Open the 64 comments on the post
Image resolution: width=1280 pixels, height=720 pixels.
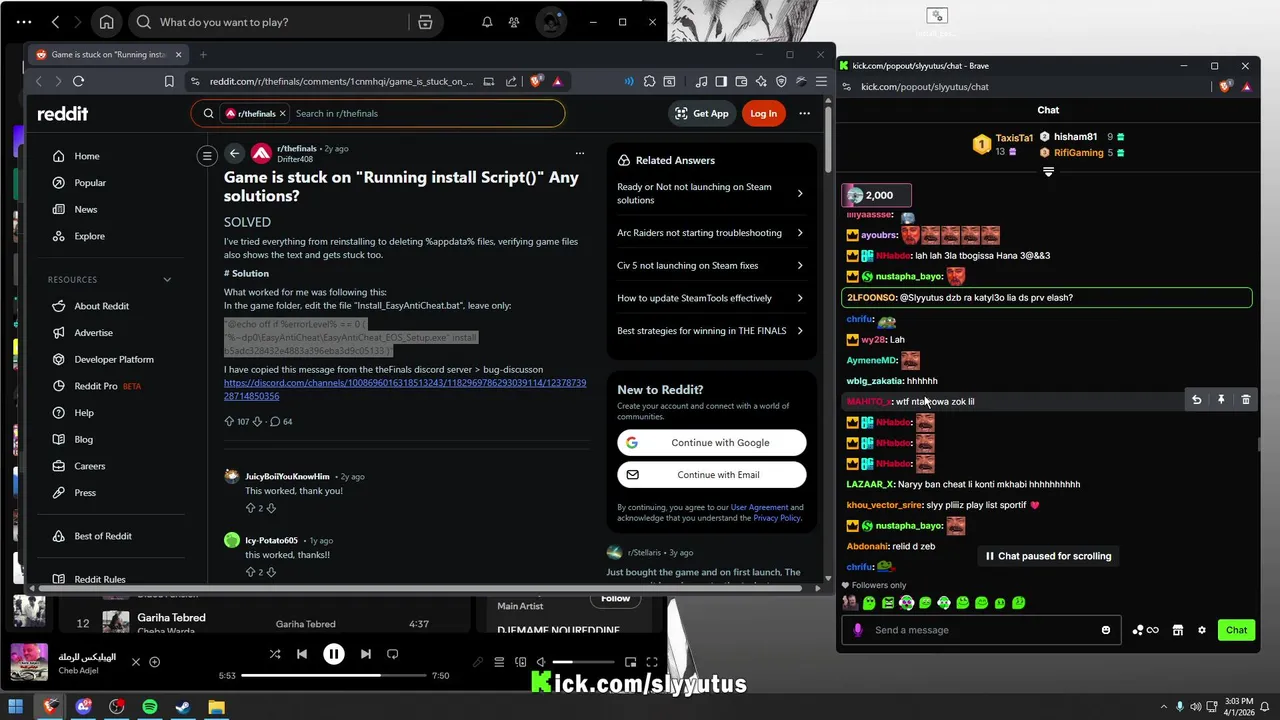[282, 422]
